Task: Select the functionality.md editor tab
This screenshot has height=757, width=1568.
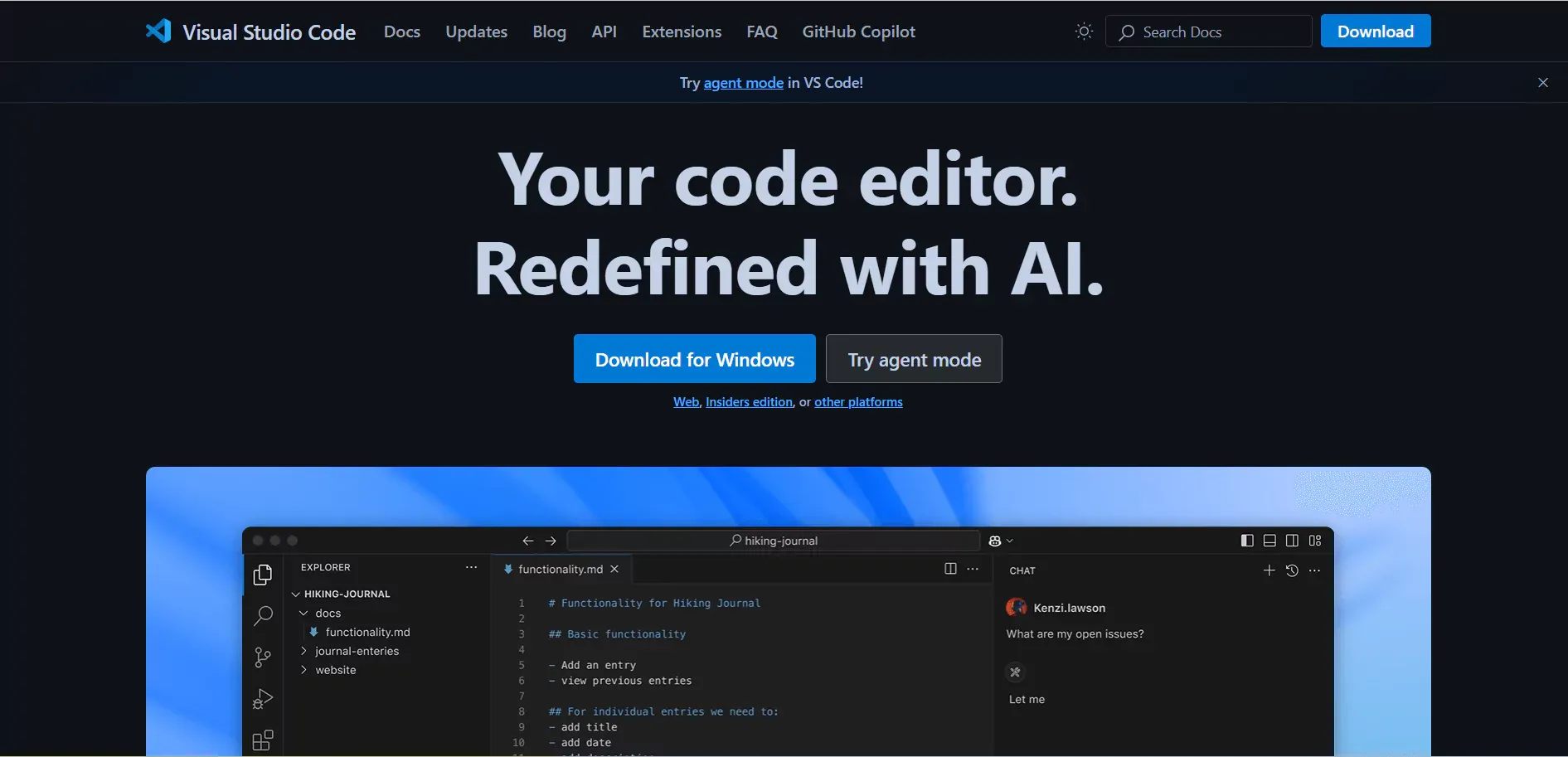Action: point(561,569)
